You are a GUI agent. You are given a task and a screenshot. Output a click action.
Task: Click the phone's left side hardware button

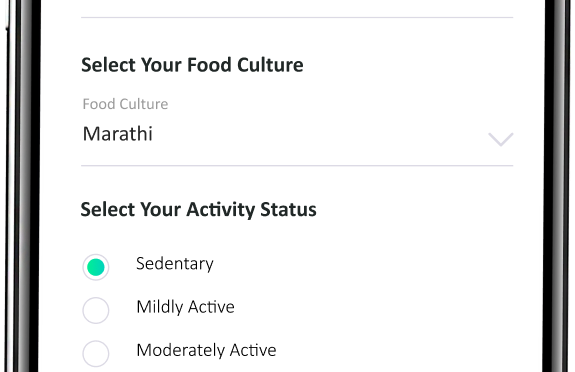click(x=7, y=15)
